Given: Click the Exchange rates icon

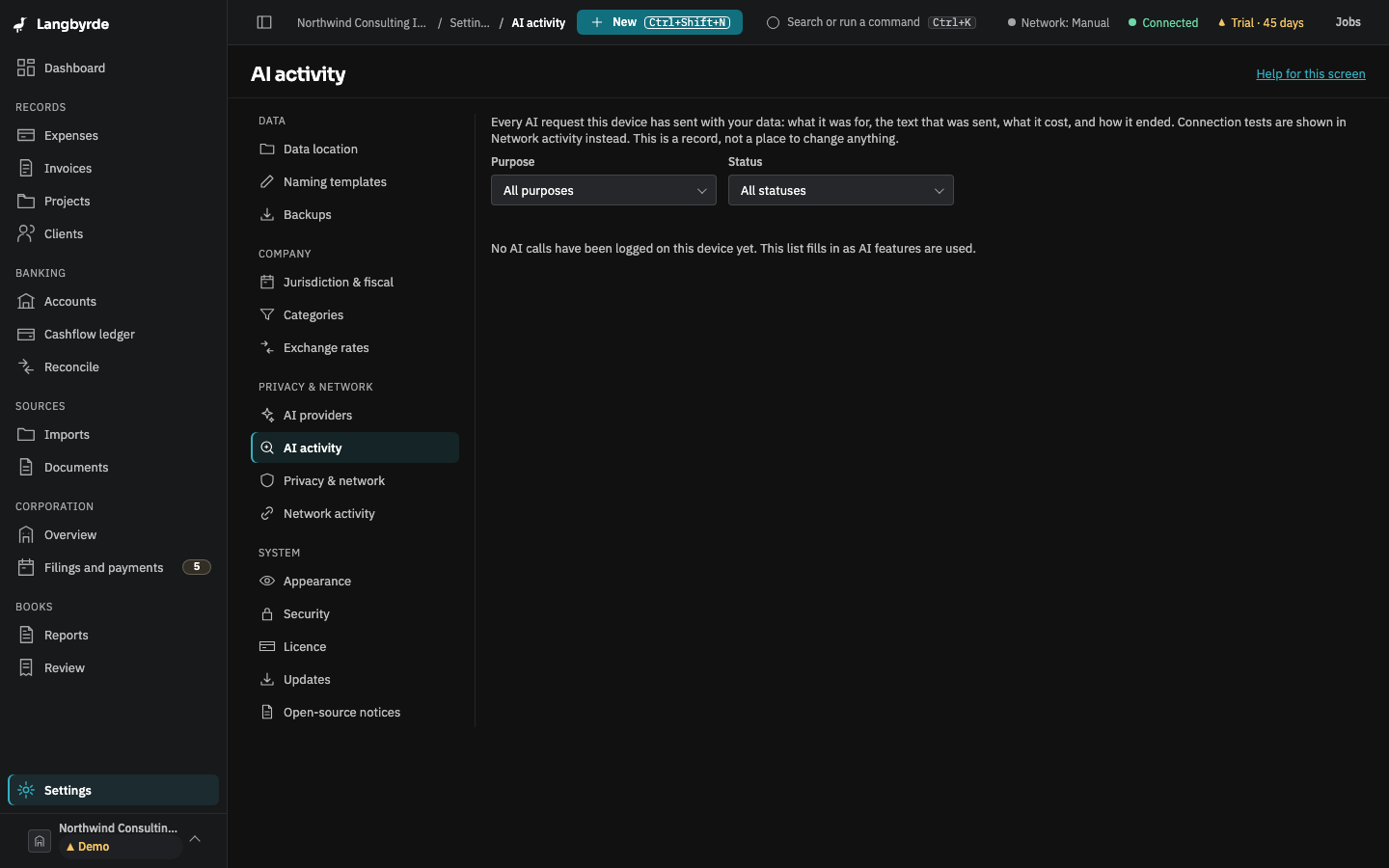Looking at the screenshot, I should pyautogui.click(x=267, y=347).
